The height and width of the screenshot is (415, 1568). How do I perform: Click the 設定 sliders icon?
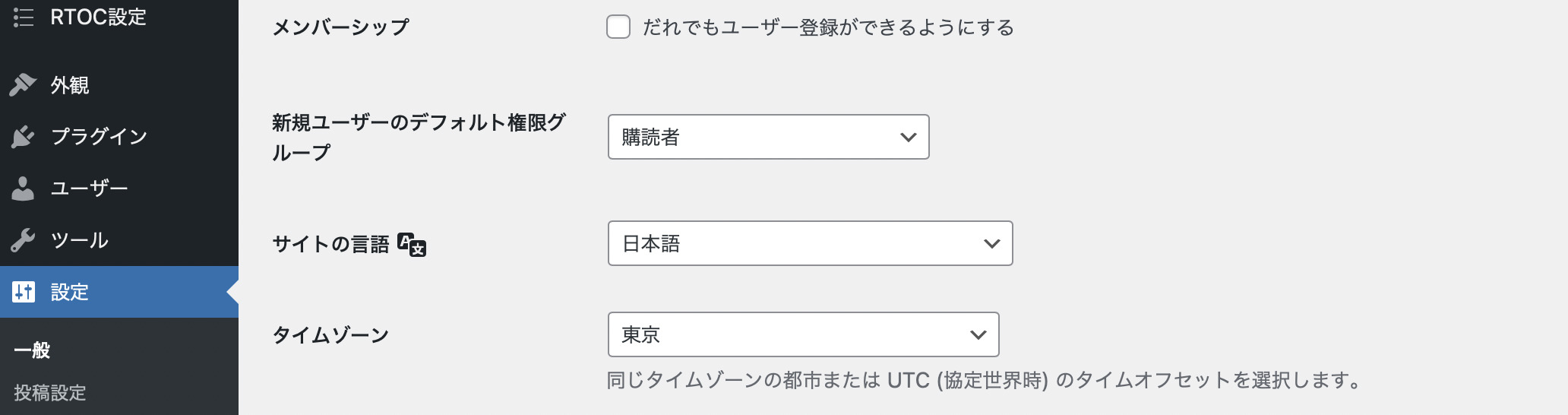coord(24,292)
